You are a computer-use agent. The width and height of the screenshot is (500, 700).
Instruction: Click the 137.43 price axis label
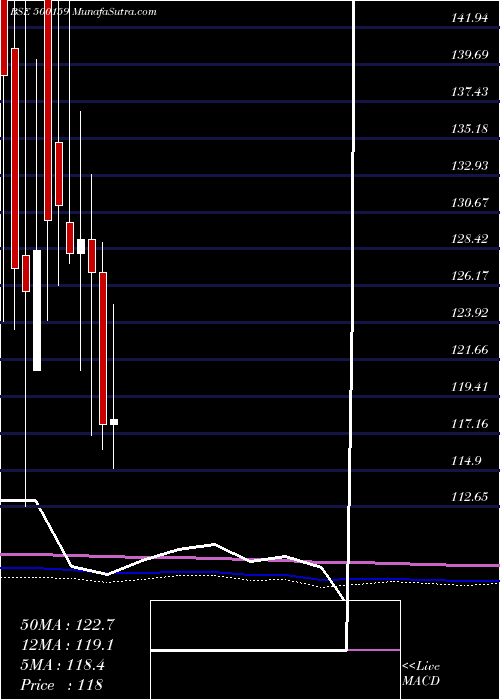point(470,92)
